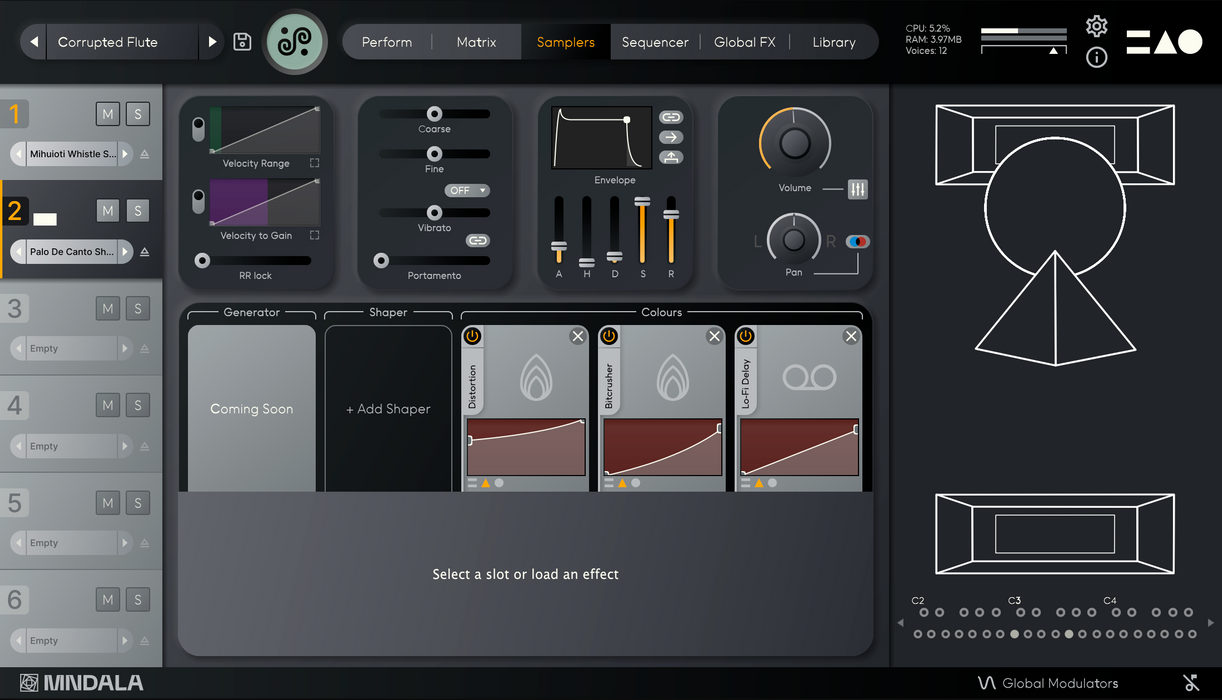The width and height of the screenshot is (1222, 700).
Task: Expand the Global Modulators panel
Action: pos(1047,683)
